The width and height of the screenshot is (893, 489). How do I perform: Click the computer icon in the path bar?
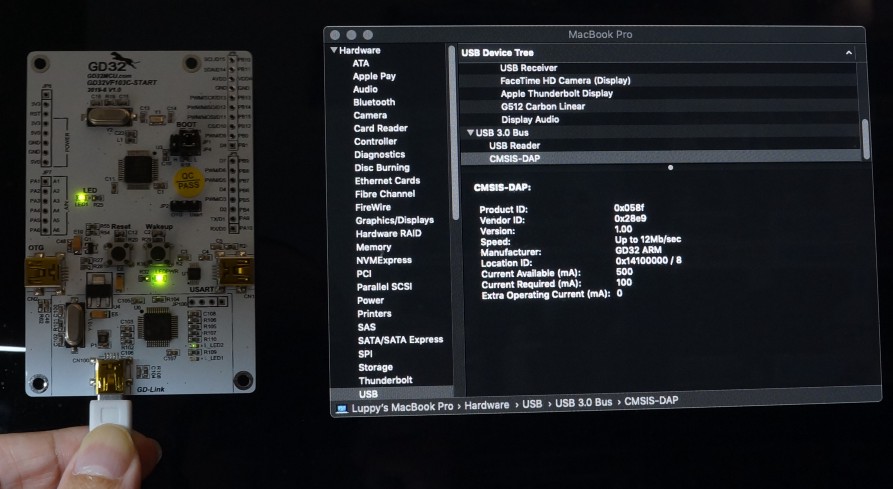pos(342,408)
